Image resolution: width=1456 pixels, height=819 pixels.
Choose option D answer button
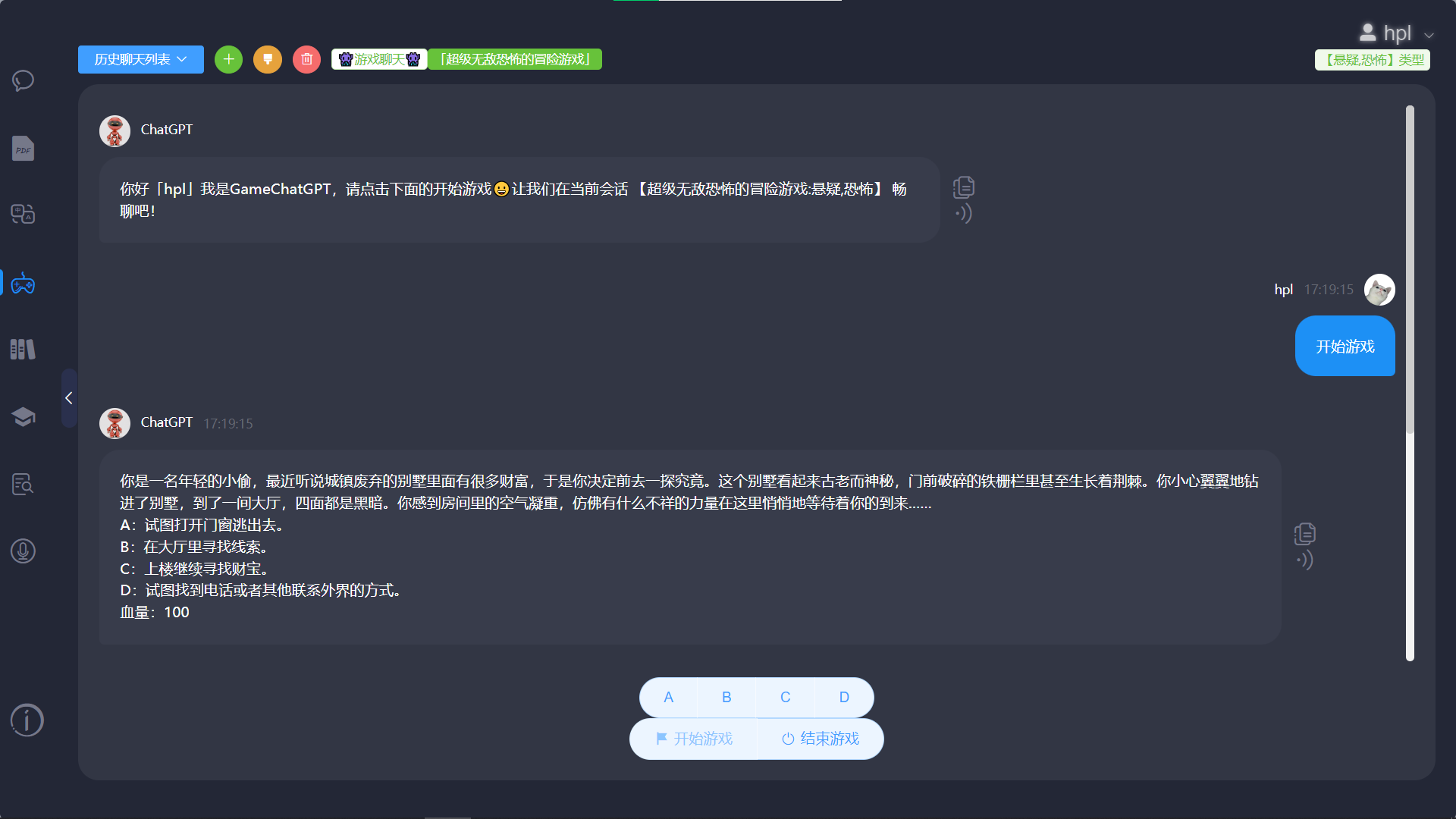coord(844,698)
